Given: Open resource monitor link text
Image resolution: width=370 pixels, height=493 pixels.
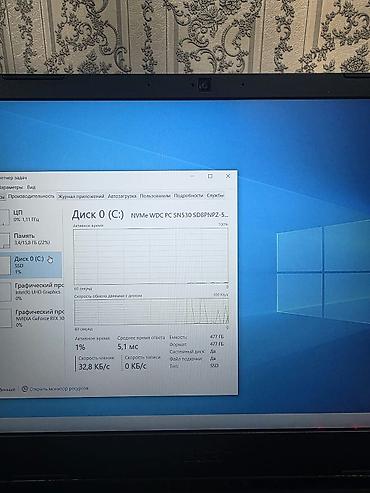Looking at the screenshot, I should coord(59,389).
